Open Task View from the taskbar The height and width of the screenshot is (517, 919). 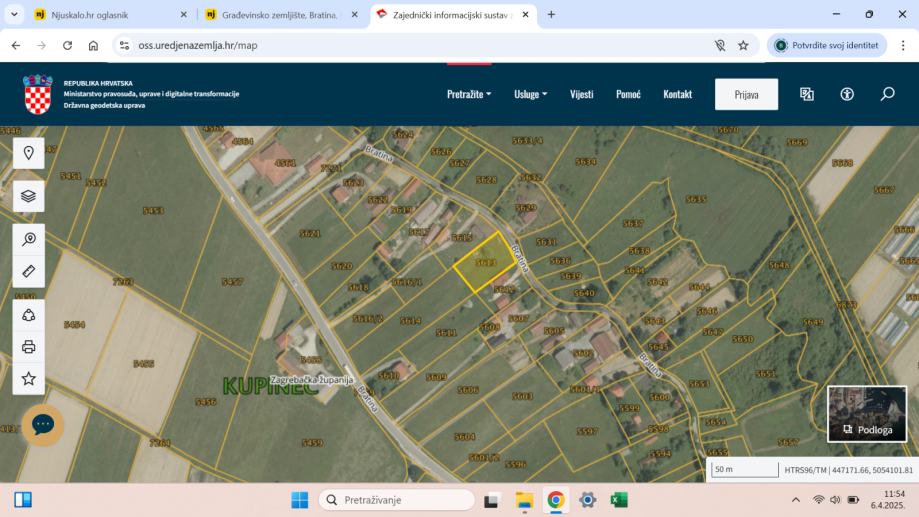pos(491,500)
